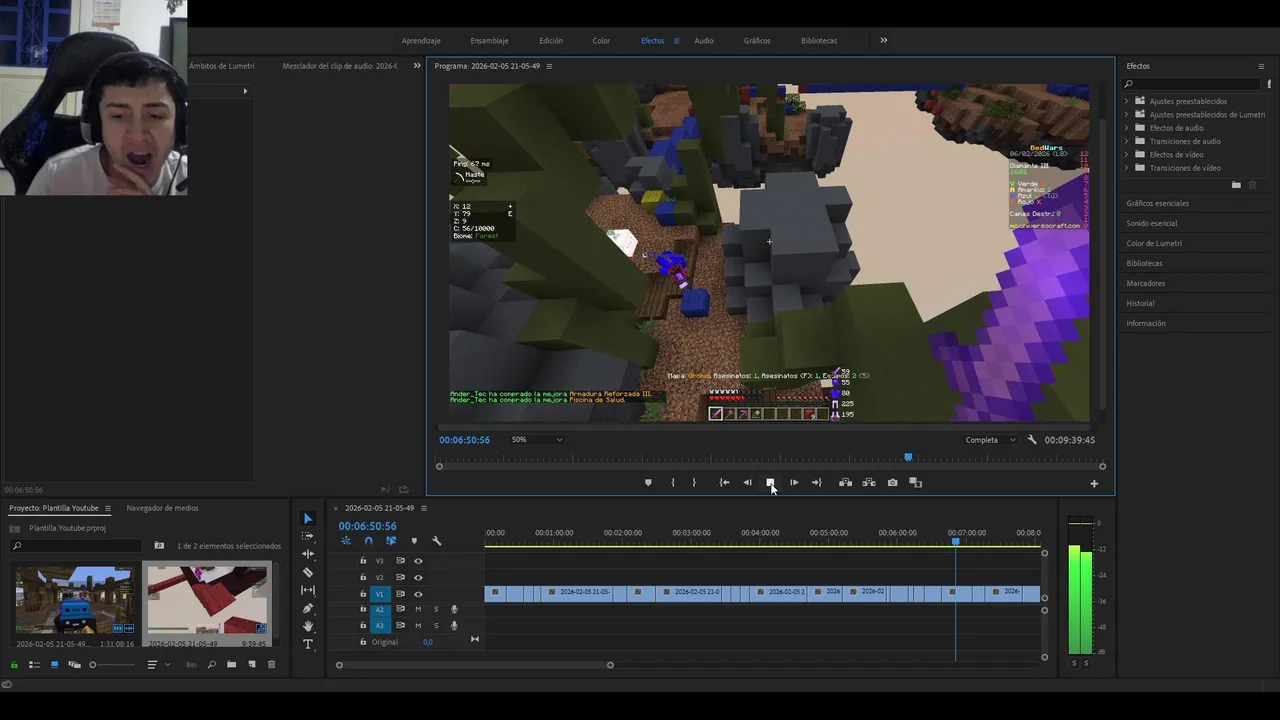Toggle project writable lock icon
The width and height of the screenshot is (1280, 720).
pyautogui.click(x=14, y=665)
